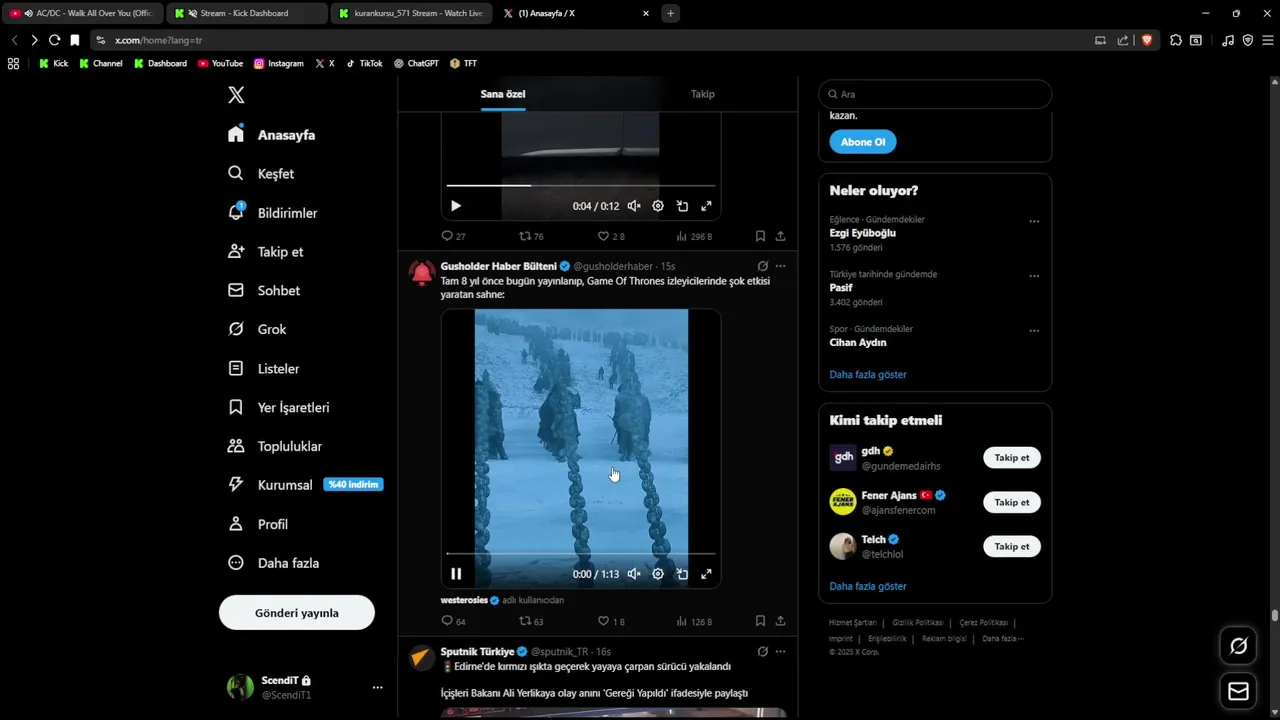Click the Ara search field
The height and width of the screenshot is (720, 1280).
[x=935, y=94]
